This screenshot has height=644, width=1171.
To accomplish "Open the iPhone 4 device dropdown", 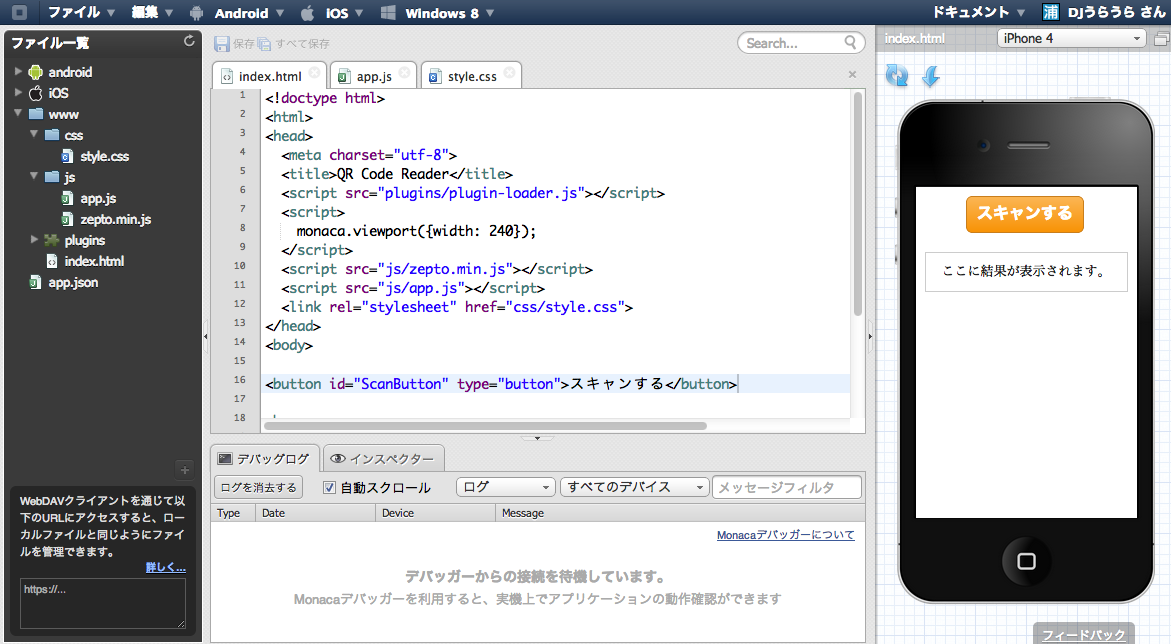I will (x=1071, y=39).
